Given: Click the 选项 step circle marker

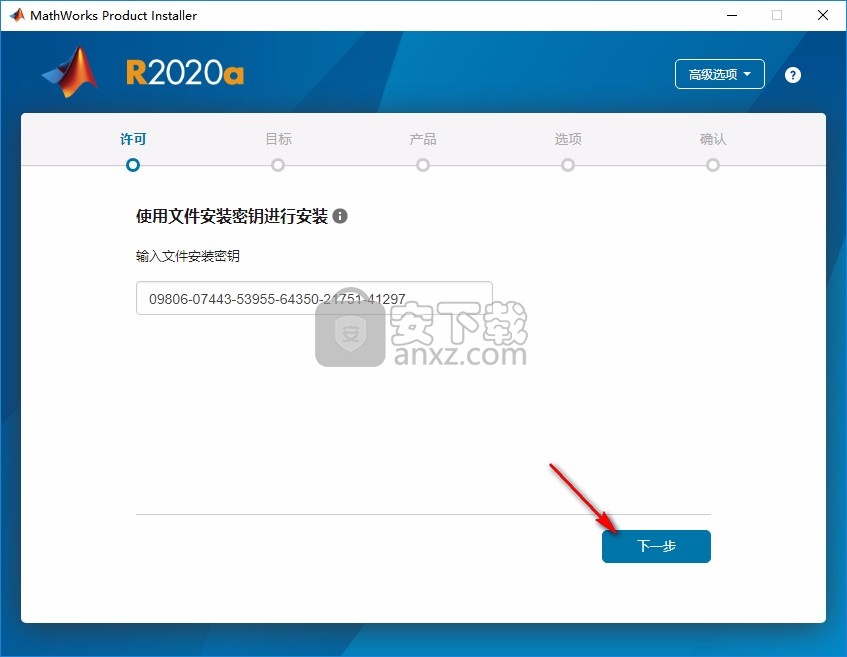Looking at the screenshot, I should pyautogui.click(x=568, y=165).
